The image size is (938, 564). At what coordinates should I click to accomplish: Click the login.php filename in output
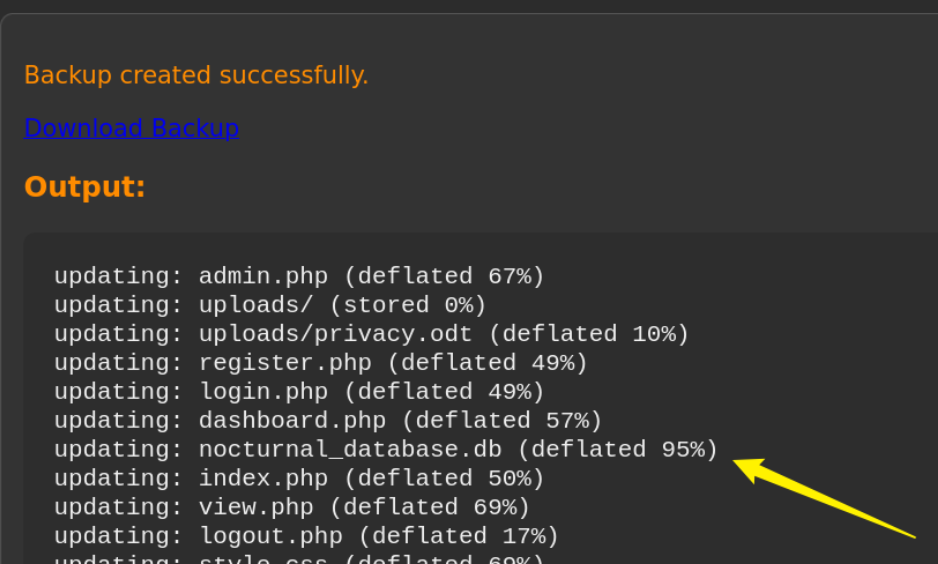[x=263, y=392]
